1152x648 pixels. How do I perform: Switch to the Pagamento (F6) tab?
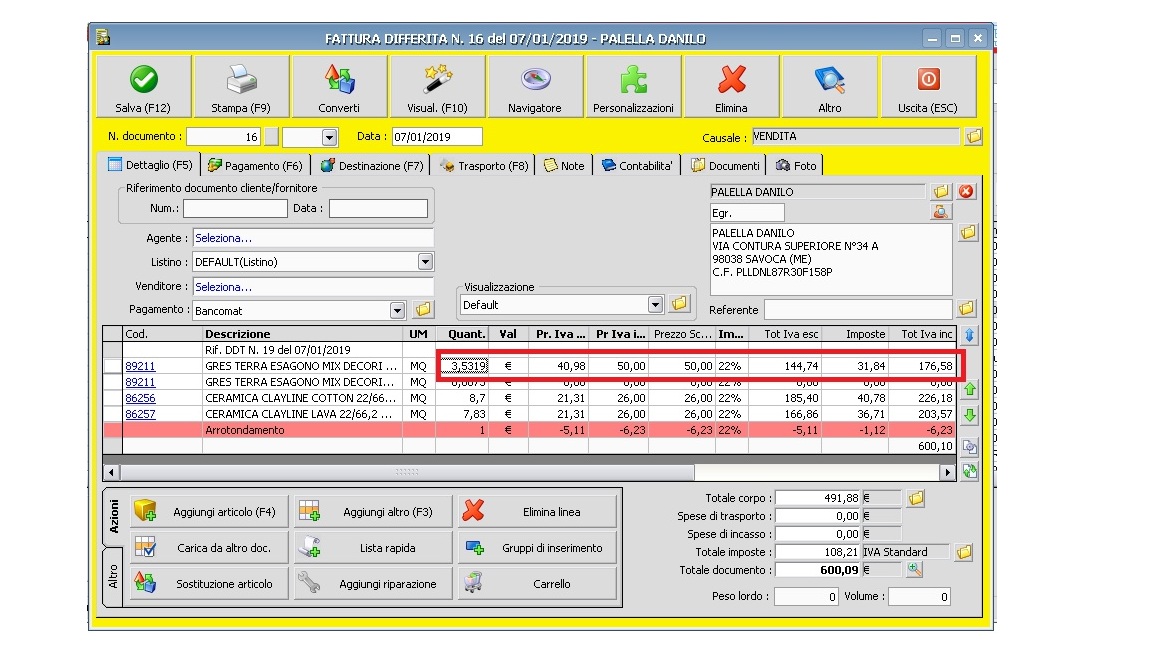click(255, 166)
